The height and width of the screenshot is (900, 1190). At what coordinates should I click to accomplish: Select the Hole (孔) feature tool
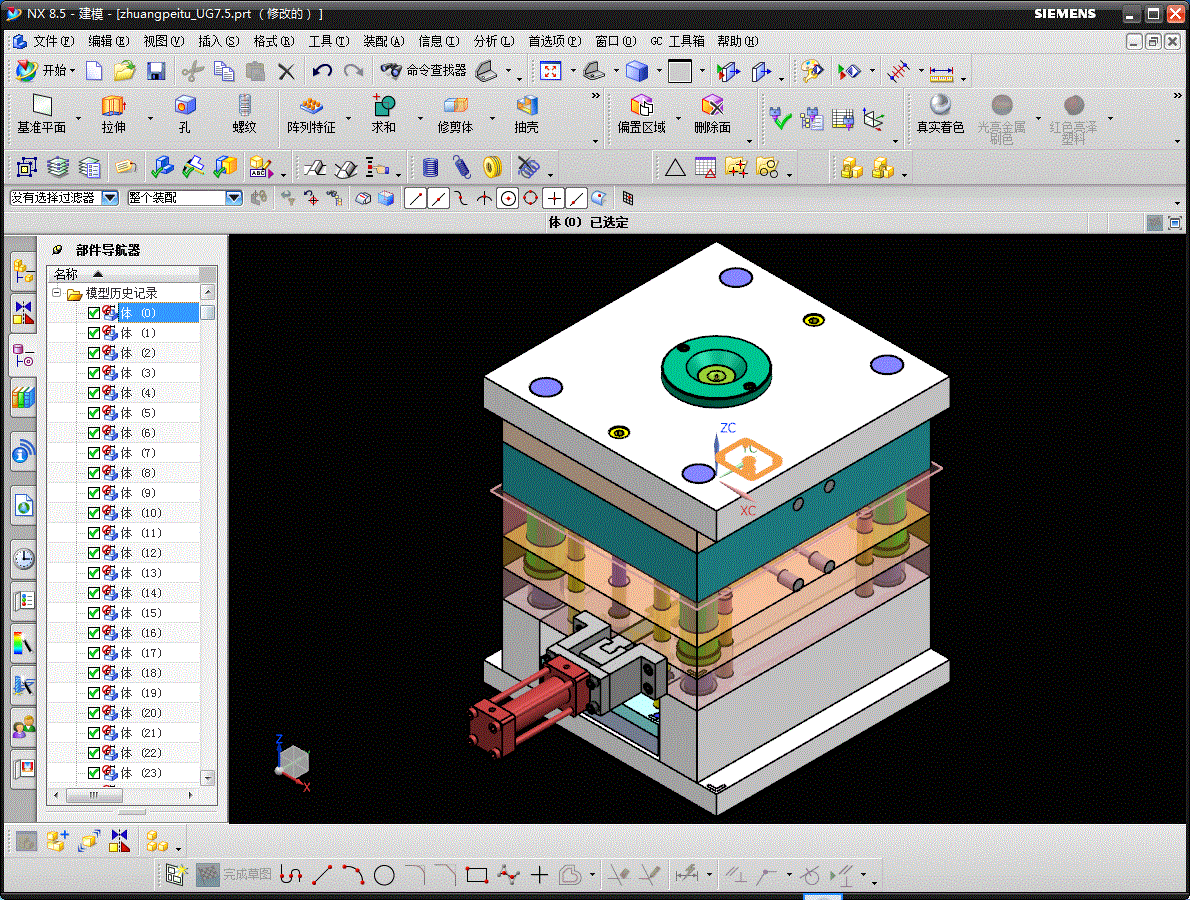pos(184,115)
